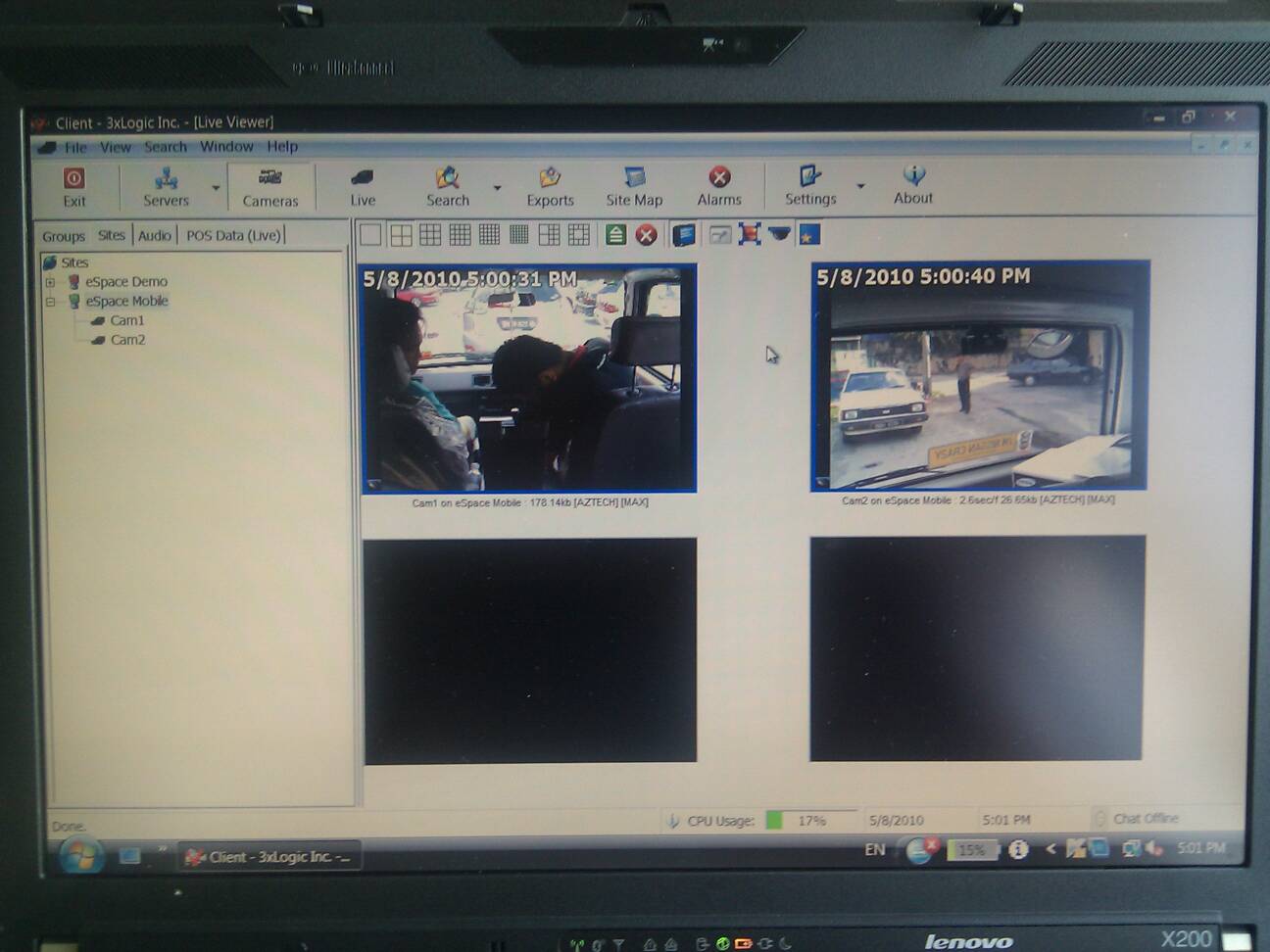The width and height of the screenshot is (1270, 952).
Task: Open the Windows Start button
Action: pyautogui.click(x=81, y=855)
